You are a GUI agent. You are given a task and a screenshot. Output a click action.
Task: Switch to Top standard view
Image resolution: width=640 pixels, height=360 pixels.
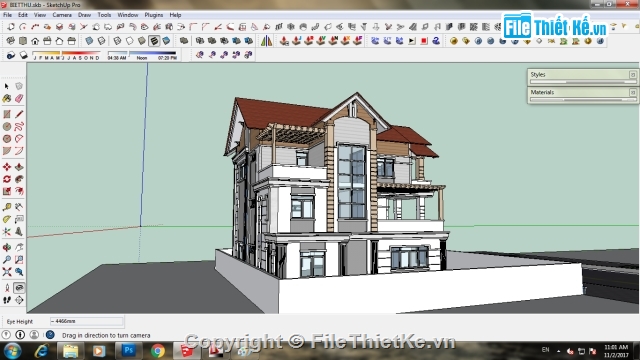coord(23,41)
